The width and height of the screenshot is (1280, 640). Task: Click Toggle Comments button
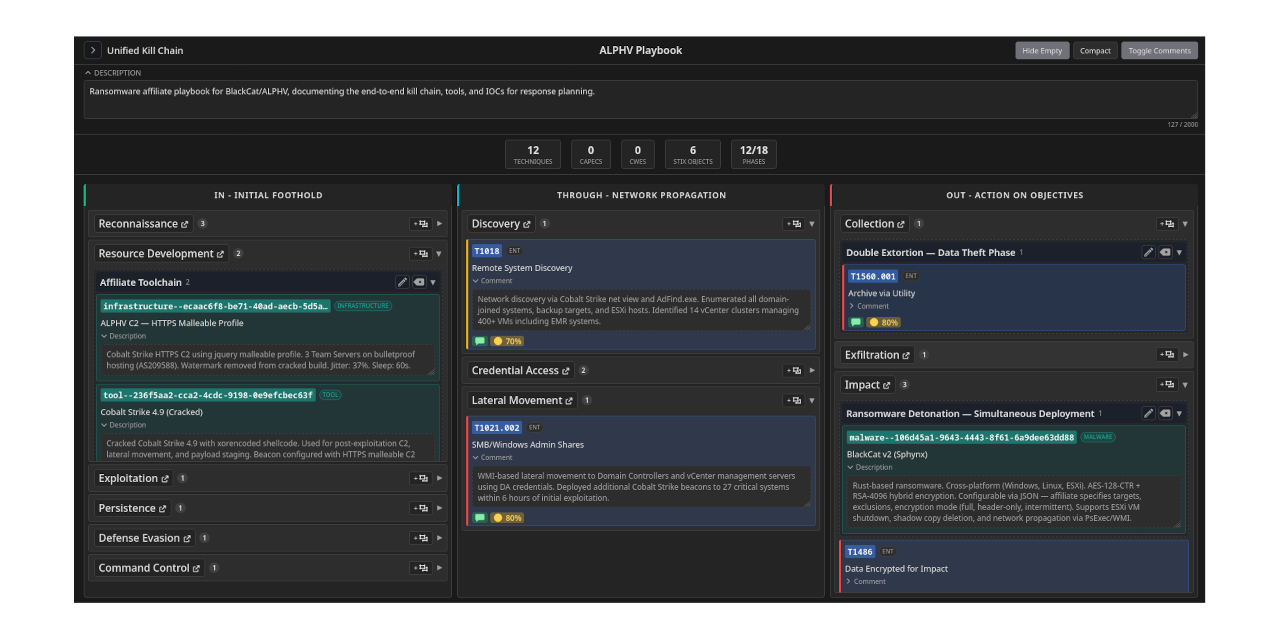click(x=1158, y=51)
